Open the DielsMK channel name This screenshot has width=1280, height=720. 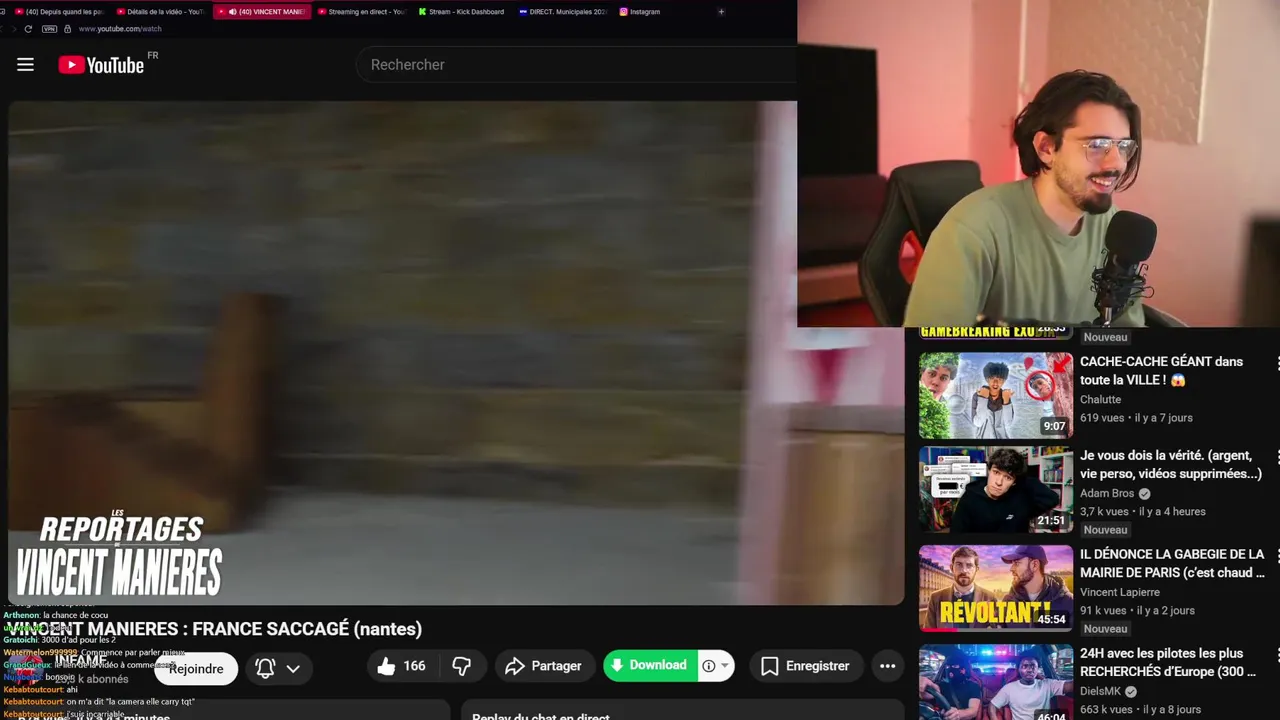[1100, 692]
